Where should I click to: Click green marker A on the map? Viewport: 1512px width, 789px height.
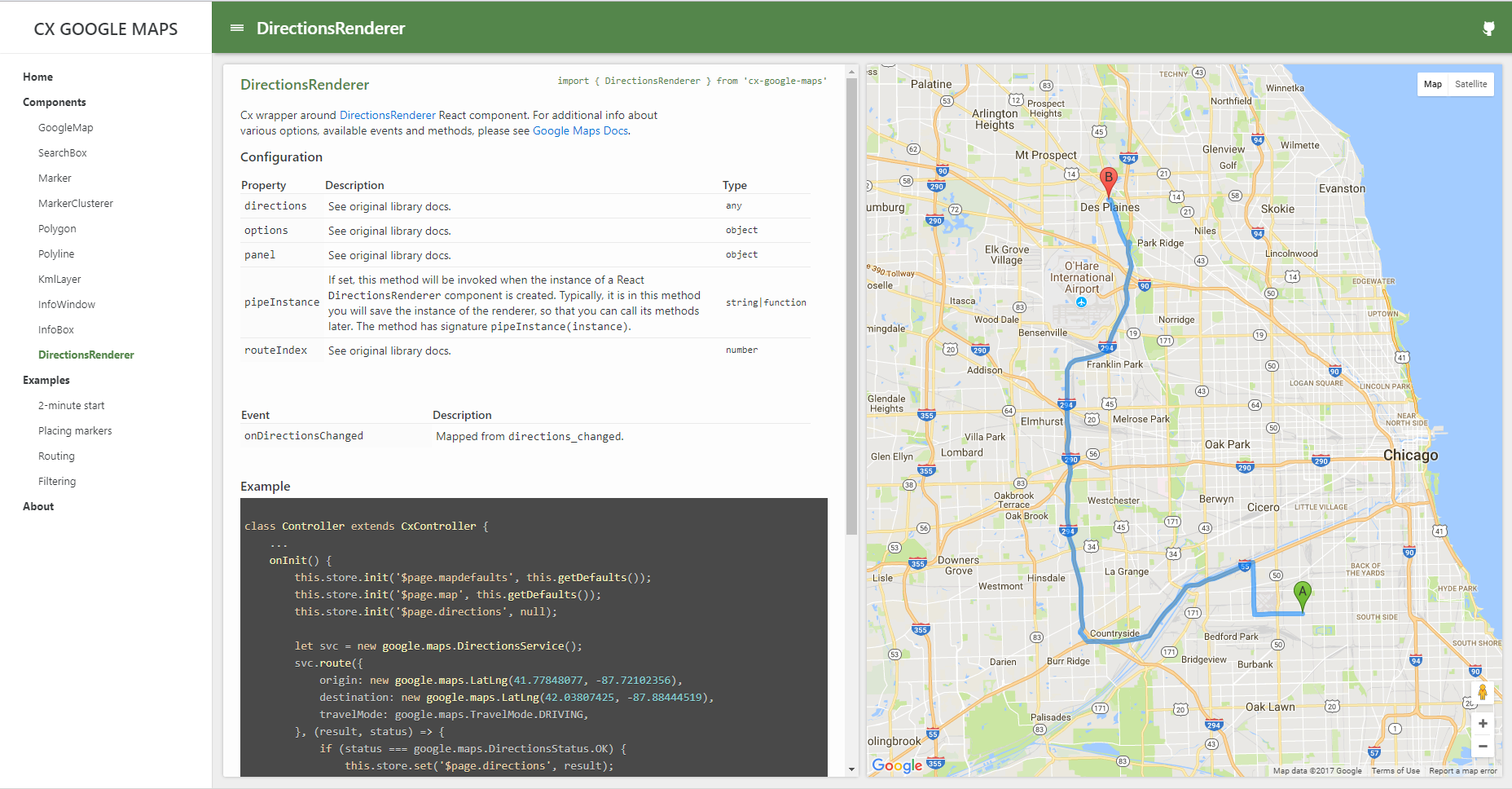(x=1303, y=596)
